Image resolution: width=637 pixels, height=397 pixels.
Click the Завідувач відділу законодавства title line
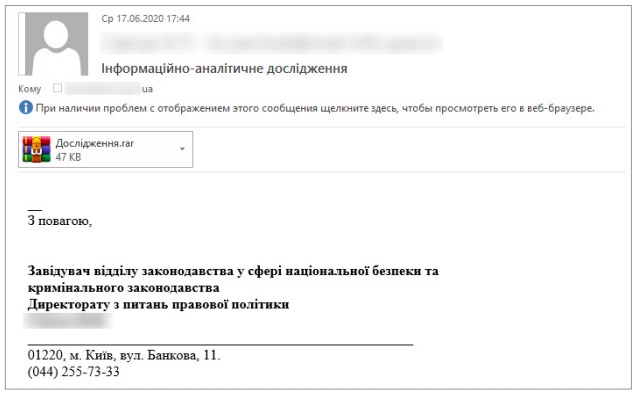(x=233, y=271)
